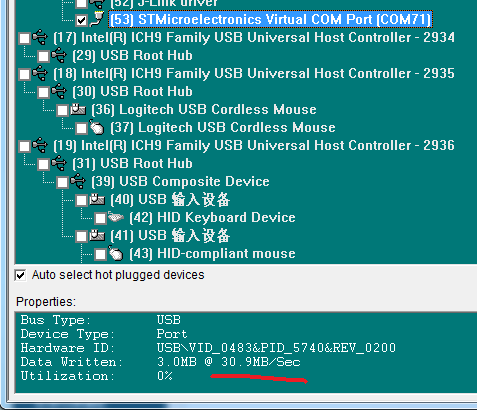Click keyboard icon of item 42
477x410 pixels.
tap(116, 217)
